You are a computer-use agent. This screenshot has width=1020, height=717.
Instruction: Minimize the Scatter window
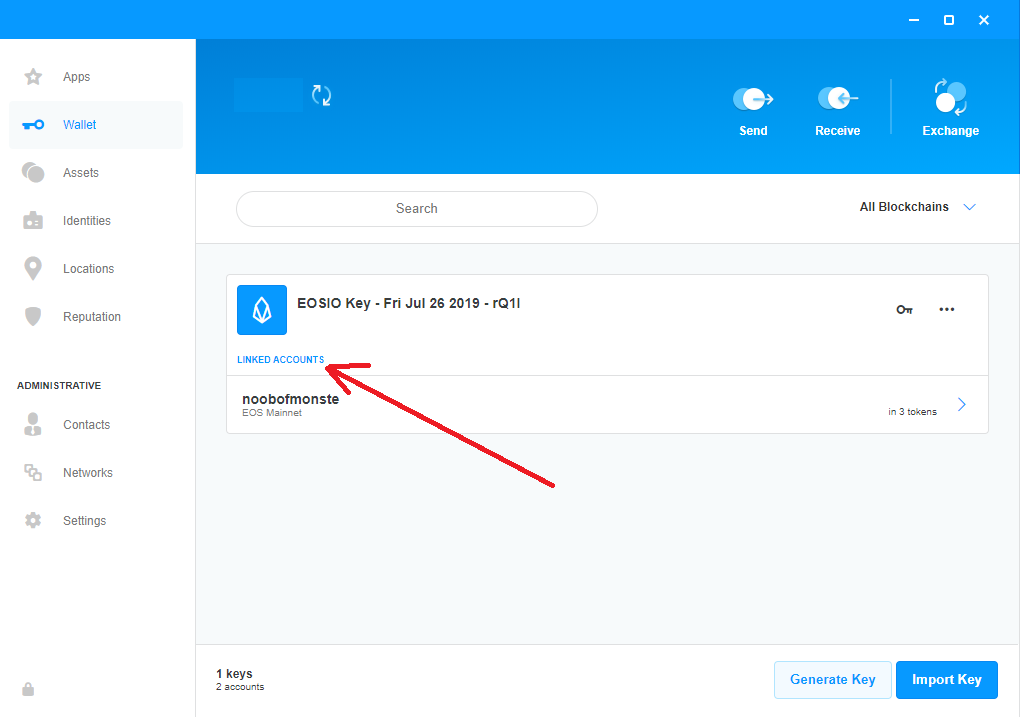click(x=914, y=20)
